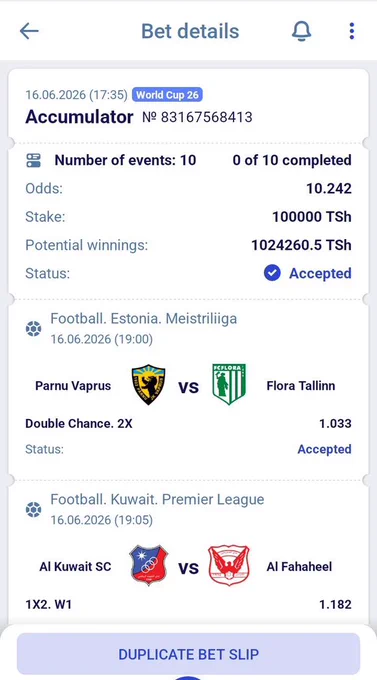The height and width of the screenshot is (680, 377).
Task: Tap the back arrow icon
Action: (x=29, y=31)
